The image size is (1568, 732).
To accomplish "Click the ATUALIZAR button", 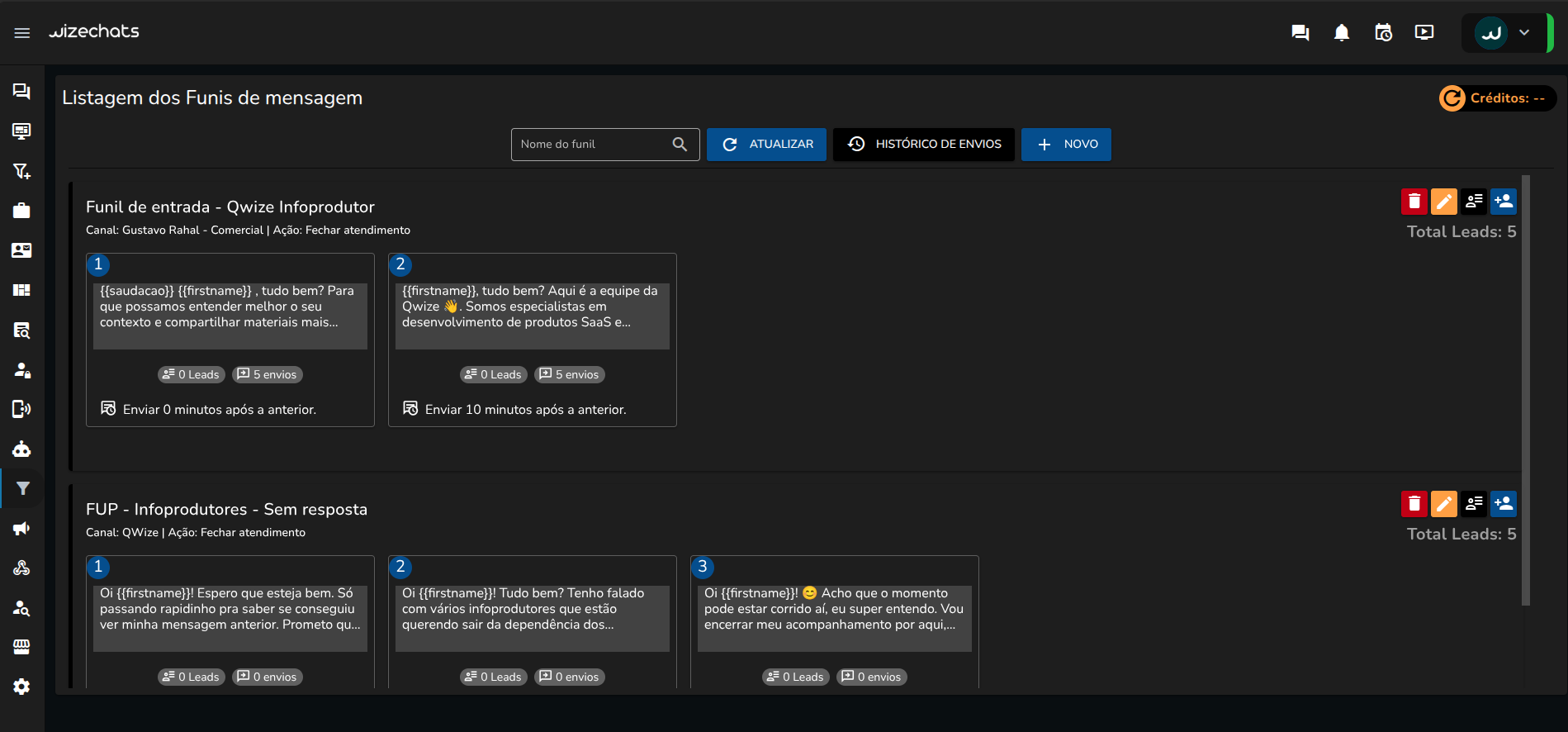I will tap(766, 145).
